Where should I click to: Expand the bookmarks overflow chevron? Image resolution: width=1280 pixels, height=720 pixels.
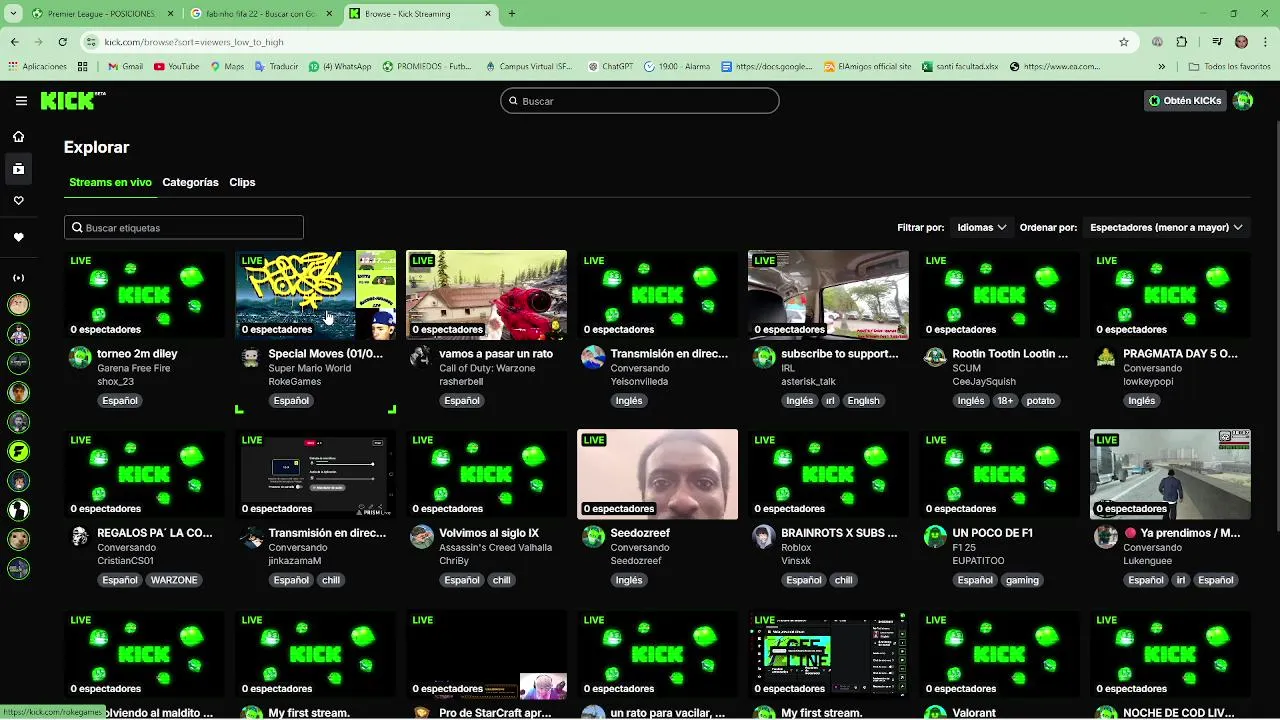tap(1161, 67)
